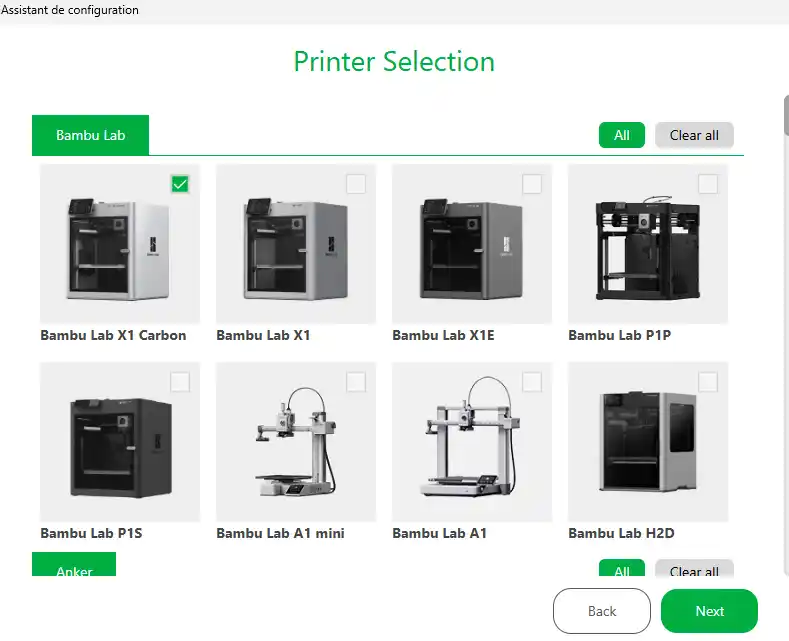
Task: Check the Bambu Lab P1P checkbox
Action: [708, 184]
